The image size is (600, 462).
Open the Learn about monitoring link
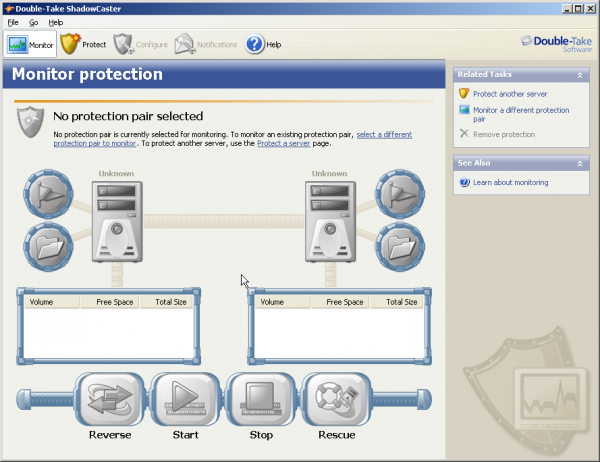(x=510, y=183)
